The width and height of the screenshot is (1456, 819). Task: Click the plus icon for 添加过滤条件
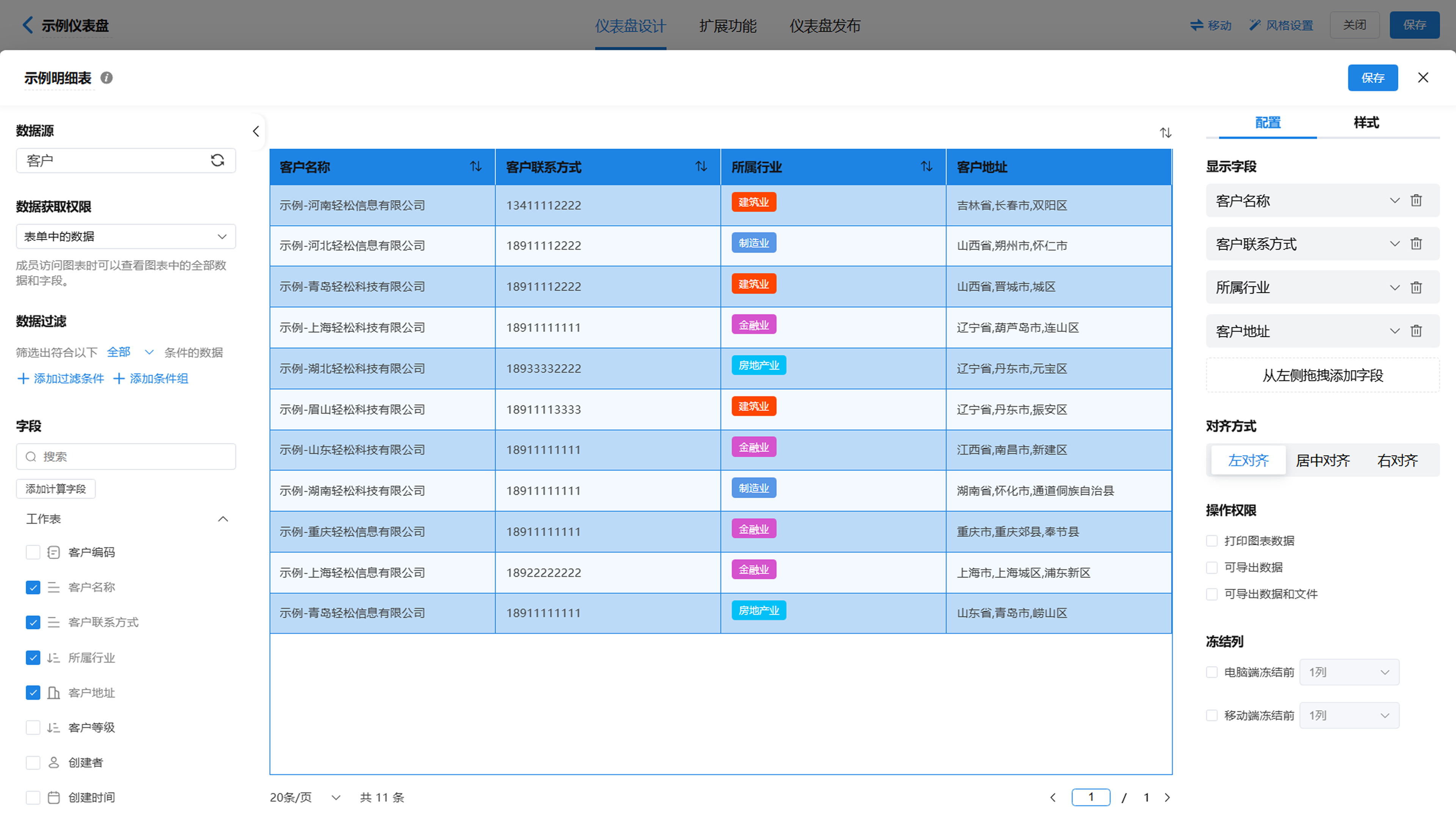(23, 379)
